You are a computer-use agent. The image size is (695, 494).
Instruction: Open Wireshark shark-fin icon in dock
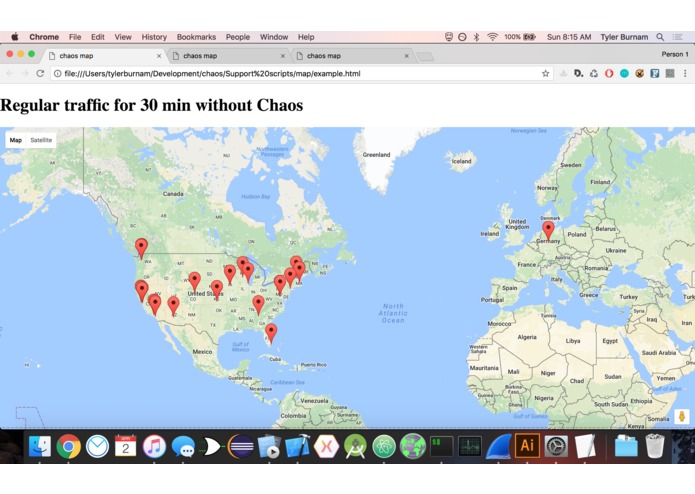499,446
